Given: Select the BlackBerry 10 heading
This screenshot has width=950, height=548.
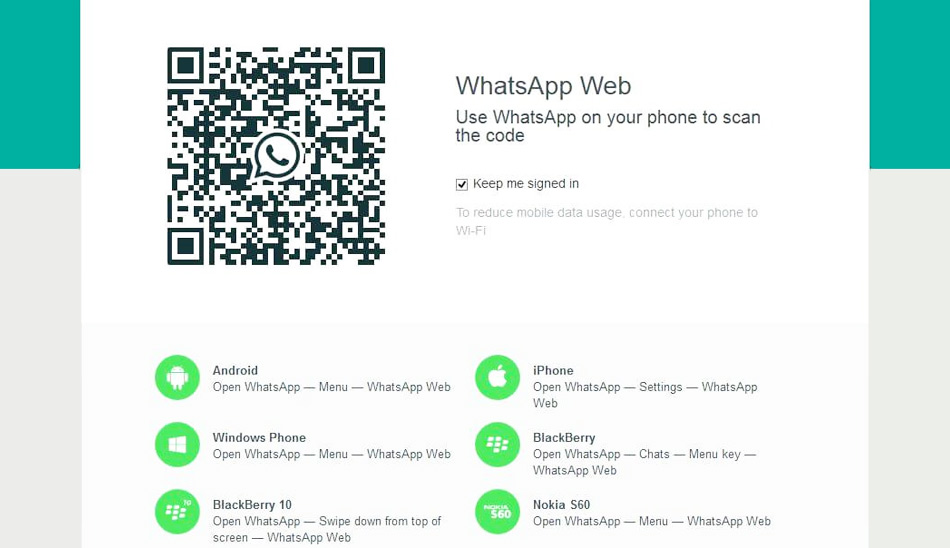Looking at the screenshot, I should coord(252,505).
